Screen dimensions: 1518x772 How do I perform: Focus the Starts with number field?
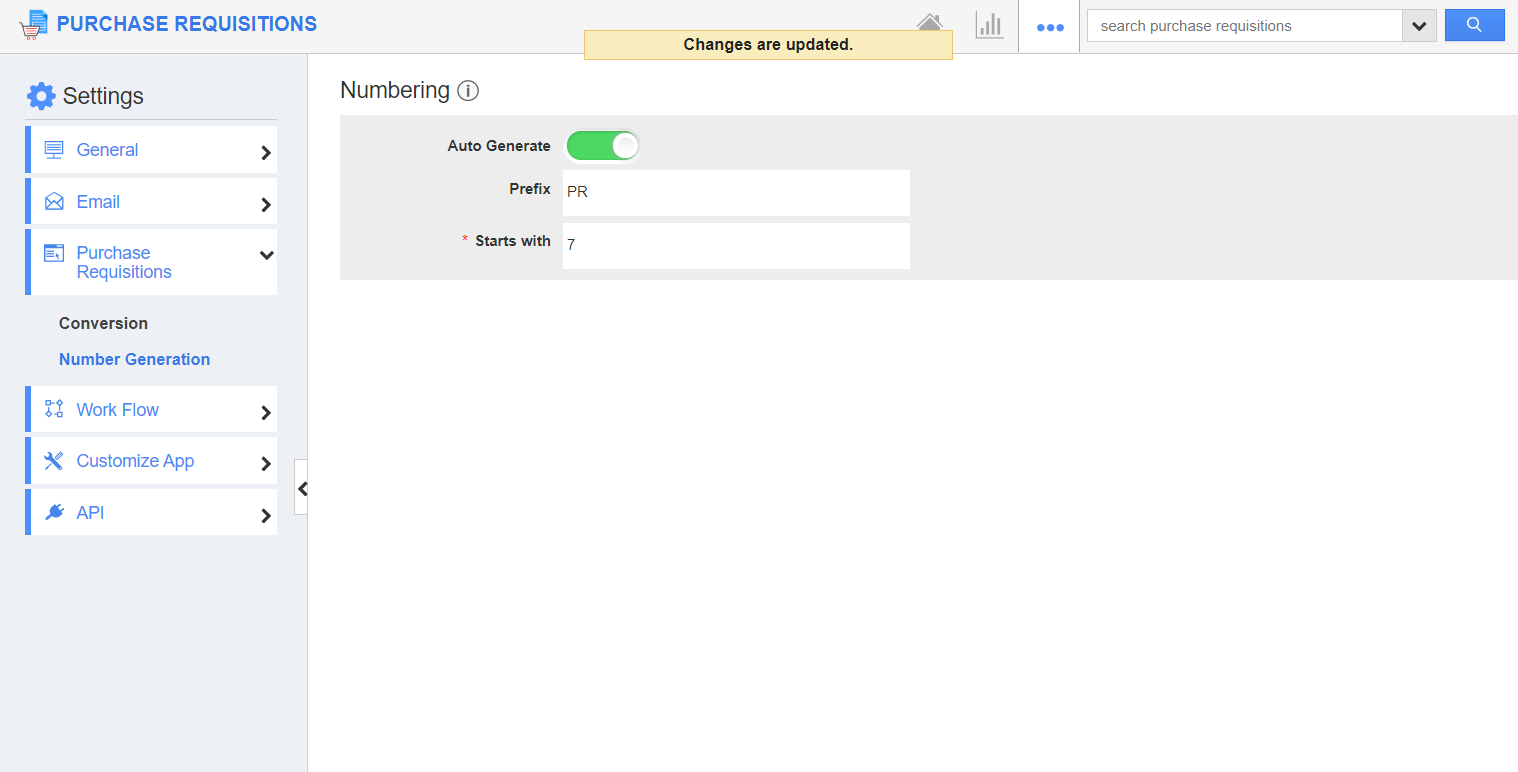click(x=736, y=245)
